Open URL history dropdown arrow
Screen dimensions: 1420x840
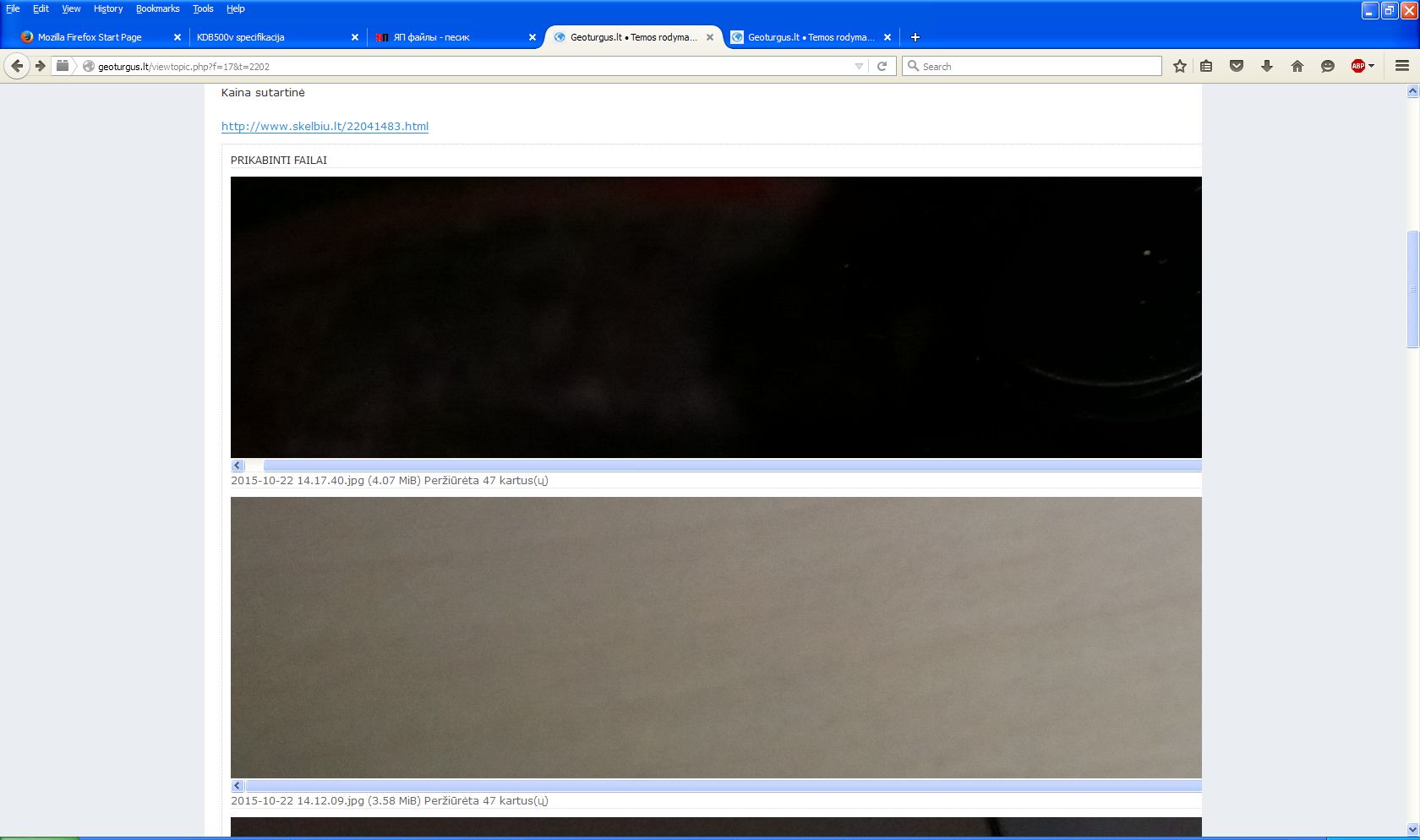point(859,66)
